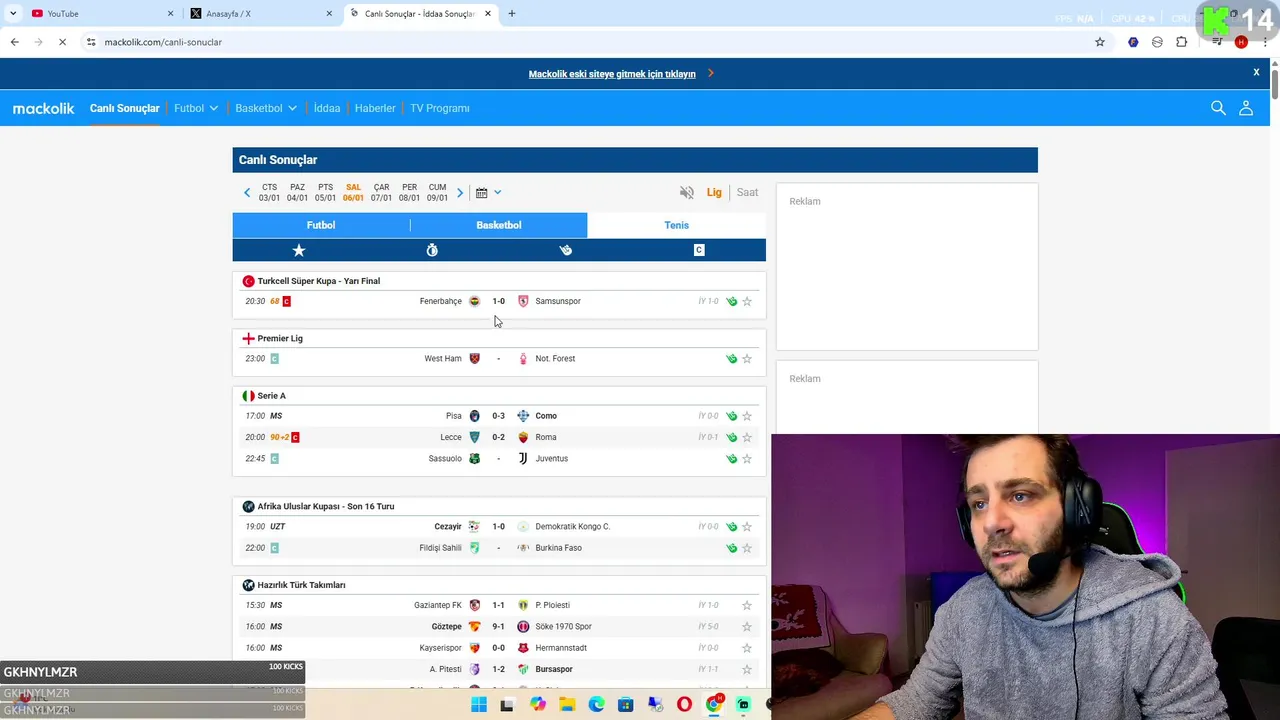Expand calendar dropdown chevron
The width and height of the screenshot is (1280, 720).
point(497,193)
